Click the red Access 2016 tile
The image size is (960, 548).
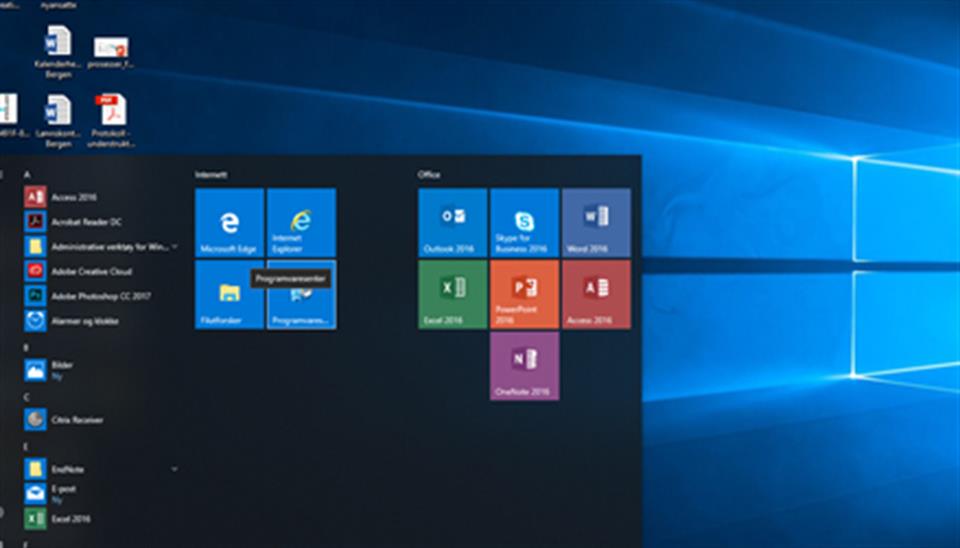(x=596, y=295)
